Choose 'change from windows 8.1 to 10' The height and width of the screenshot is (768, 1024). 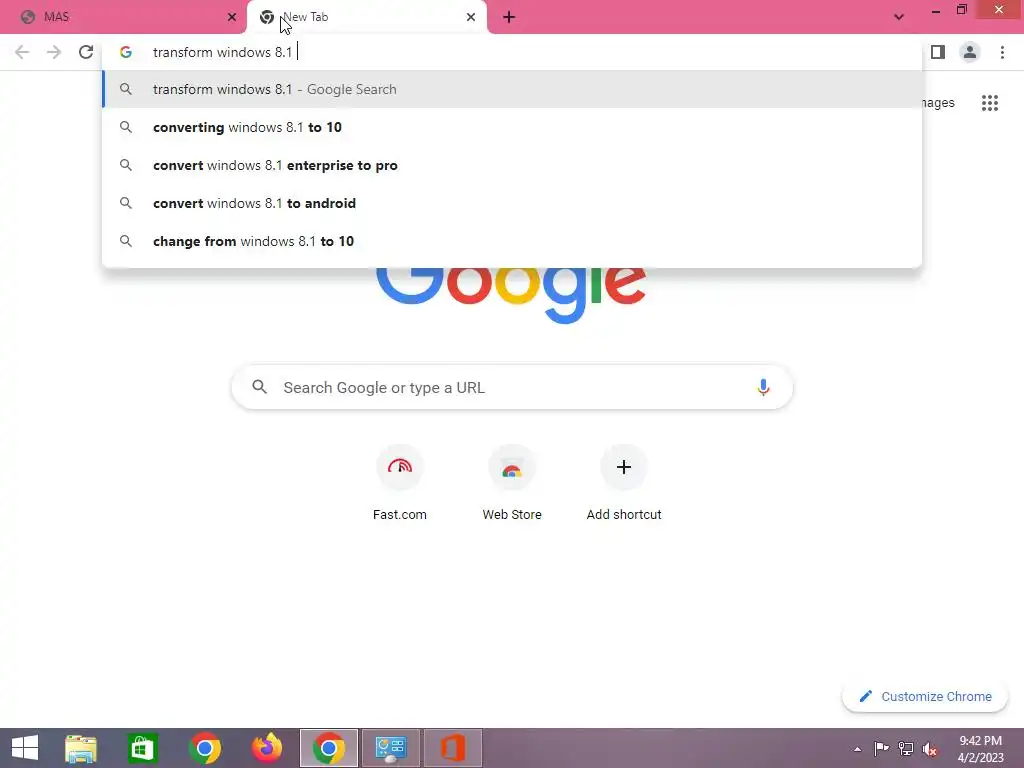(x=513, y=241)
